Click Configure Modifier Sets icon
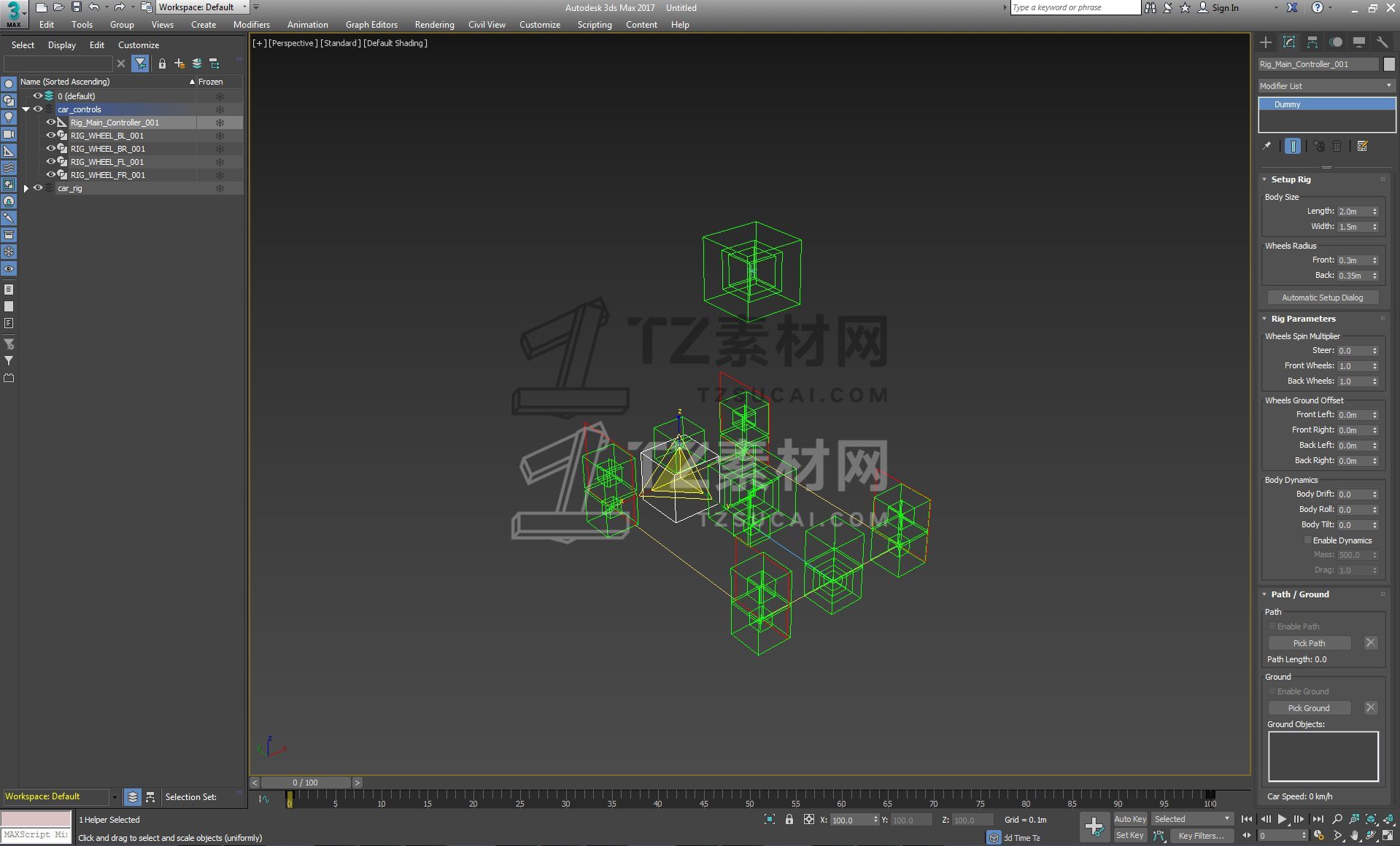The image size is (1400, 846). [x=1362, y=146]
